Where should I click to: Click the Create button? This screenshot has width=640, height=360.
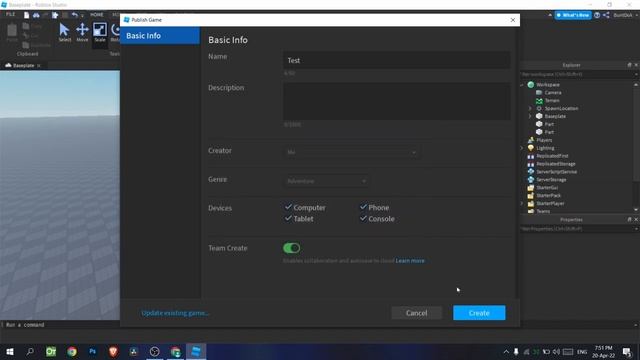[x=479, y=313]
